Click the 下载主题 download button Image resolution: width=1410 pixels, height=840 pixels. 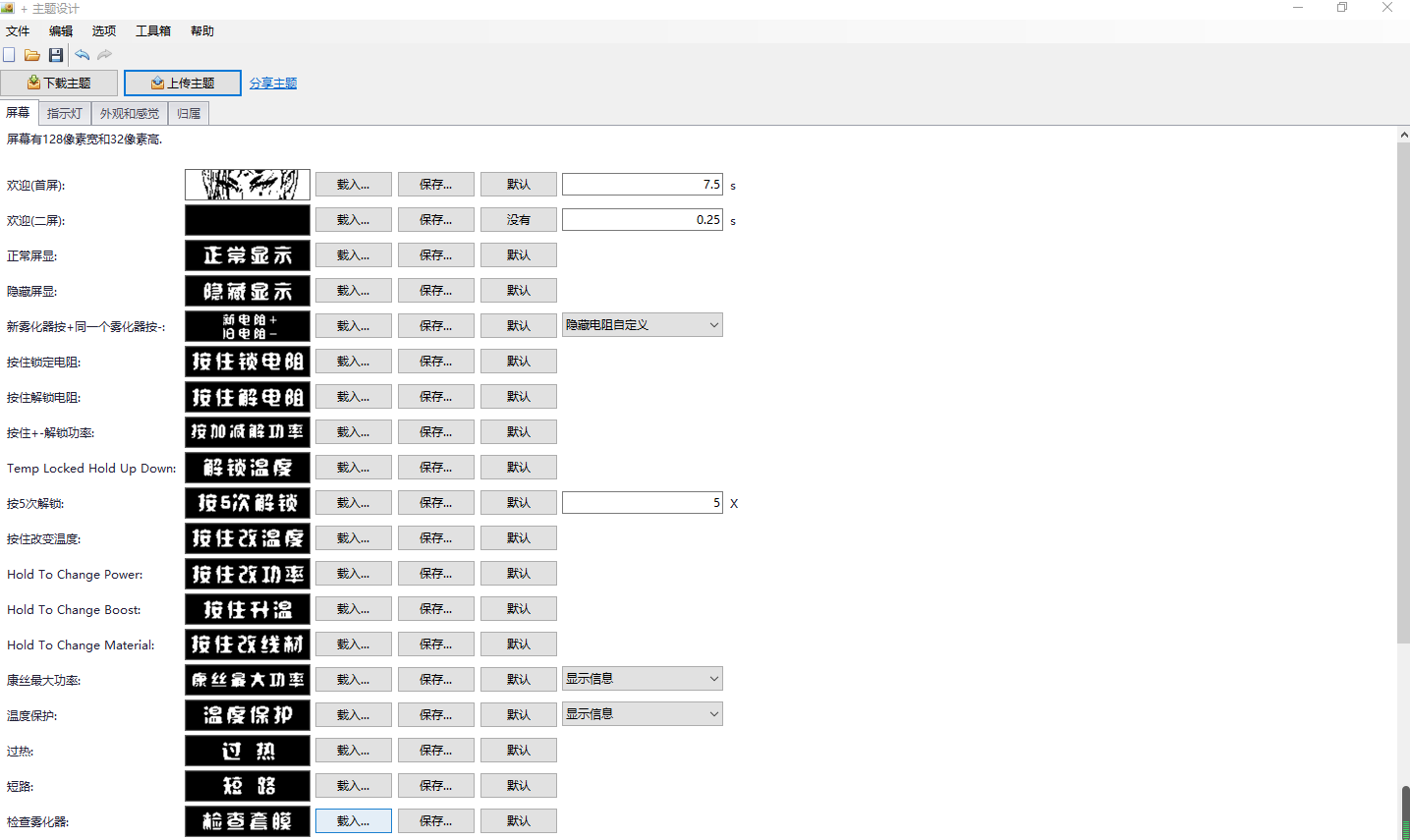point(59,84)
